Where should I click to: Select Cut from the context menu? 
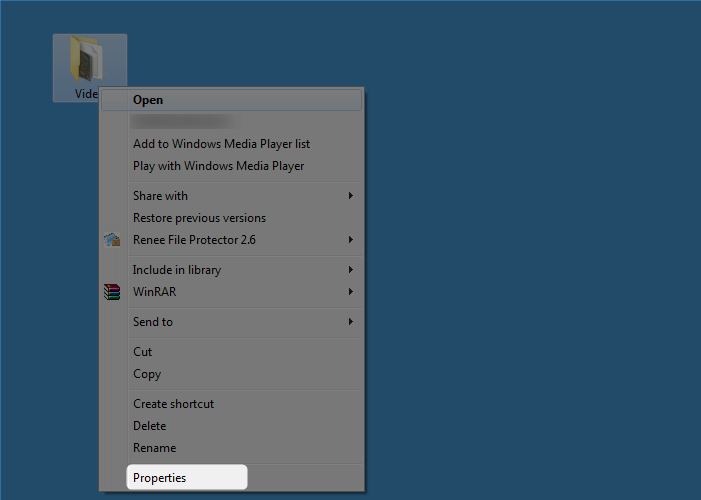143,352
